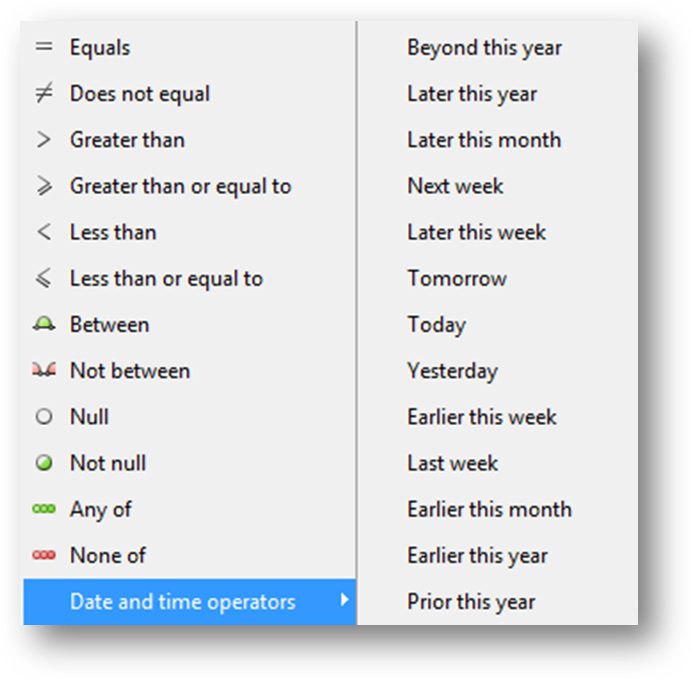
Task: Click the green Any of icon
Action: point(44,509)
